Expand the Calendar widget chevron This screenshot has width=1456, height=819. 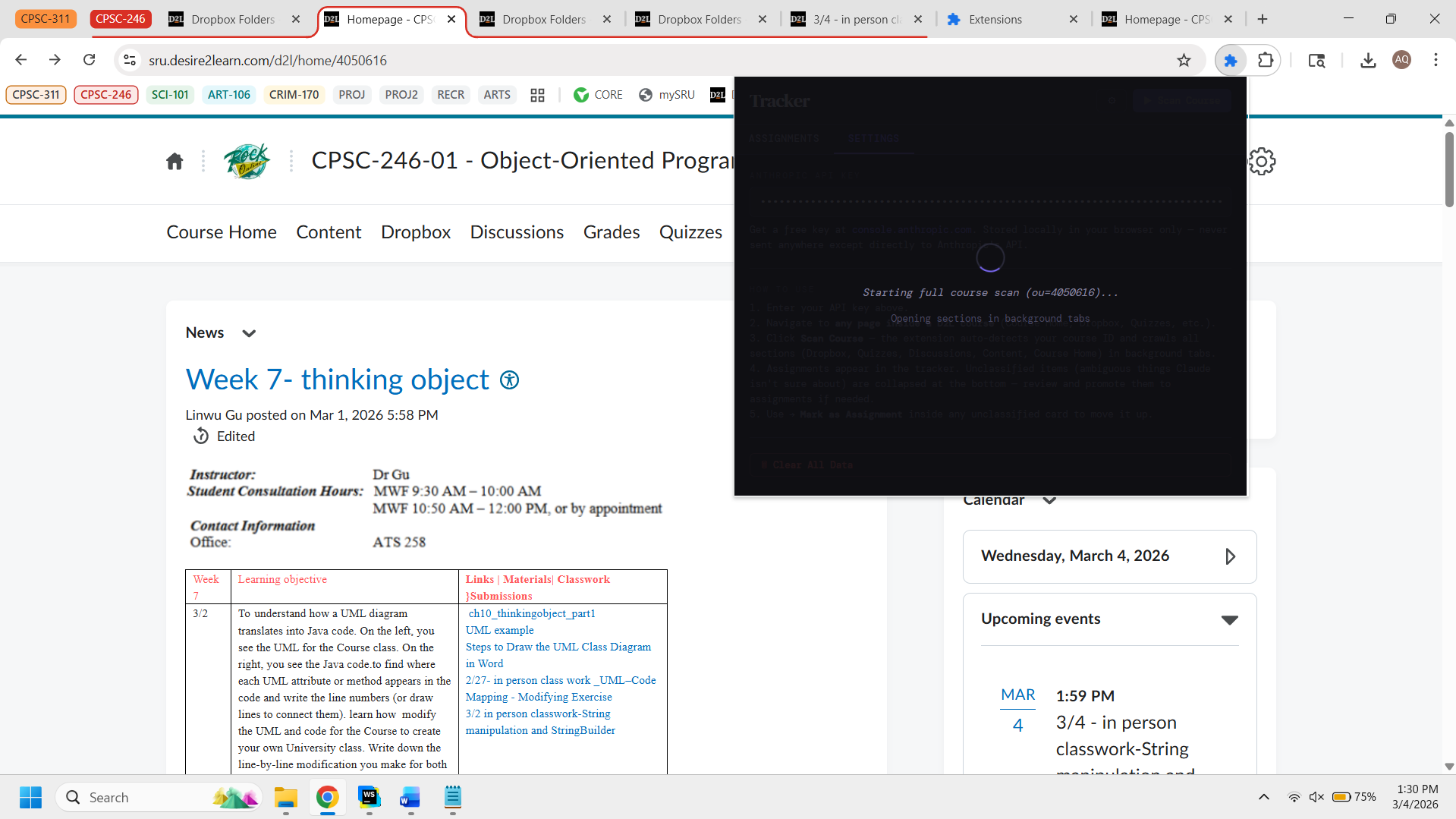(x=1049, y=500)
